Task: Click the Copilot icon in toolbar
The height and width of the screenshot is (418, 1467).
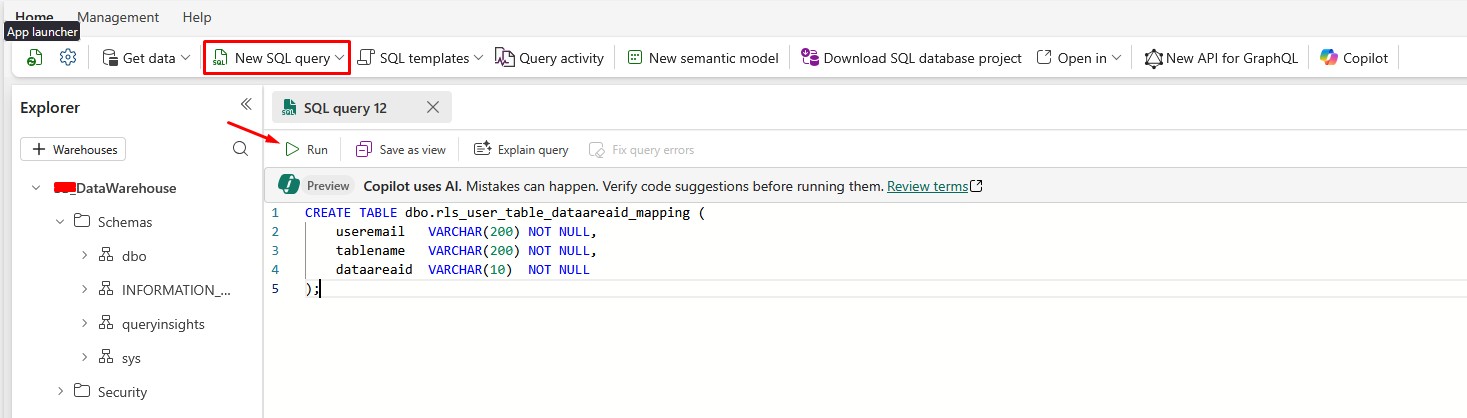Action: pos(1328,58)
